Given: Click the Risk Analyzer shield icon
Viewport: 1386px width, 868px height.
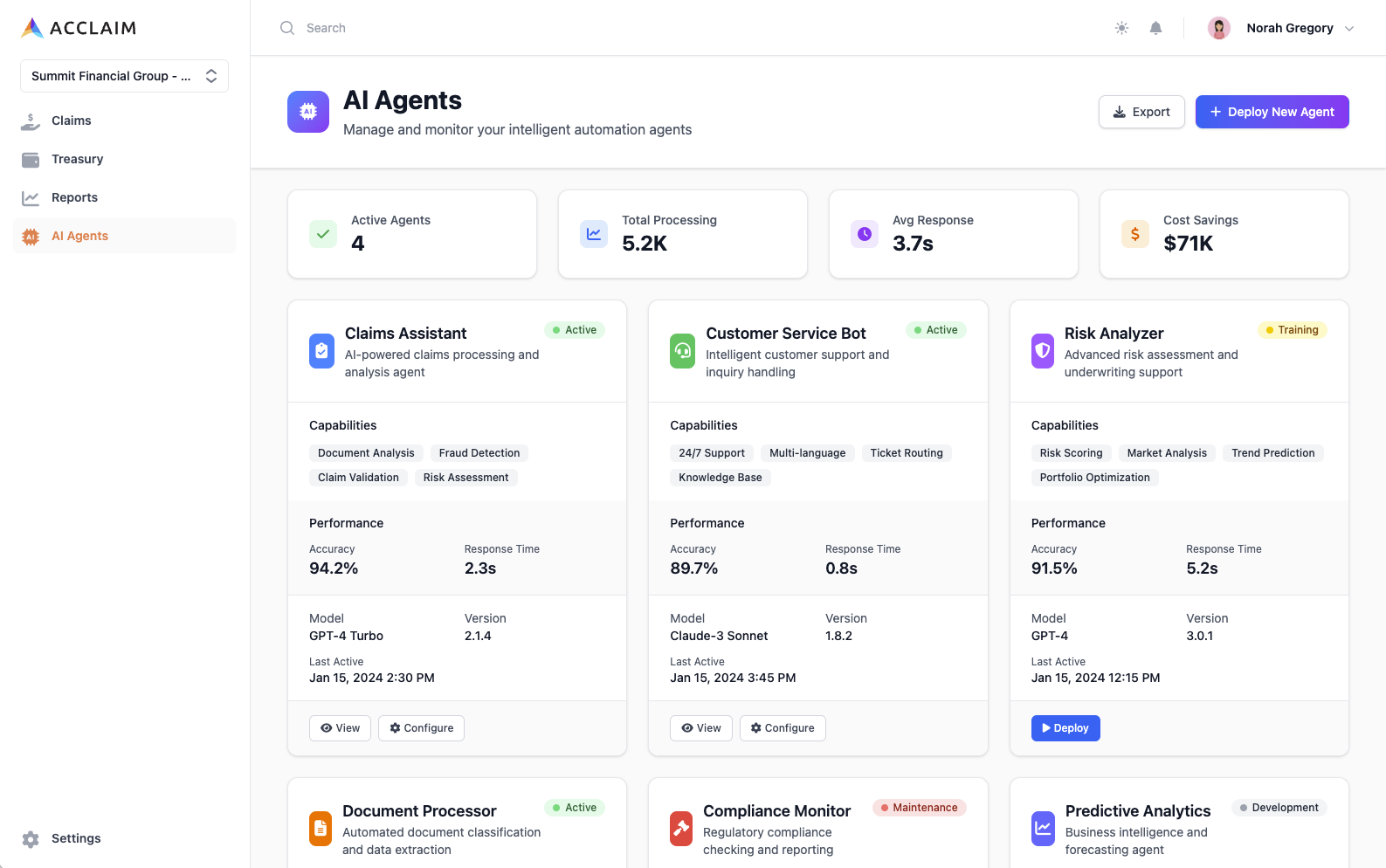Looking at the screenshot, I should 1043,351.
